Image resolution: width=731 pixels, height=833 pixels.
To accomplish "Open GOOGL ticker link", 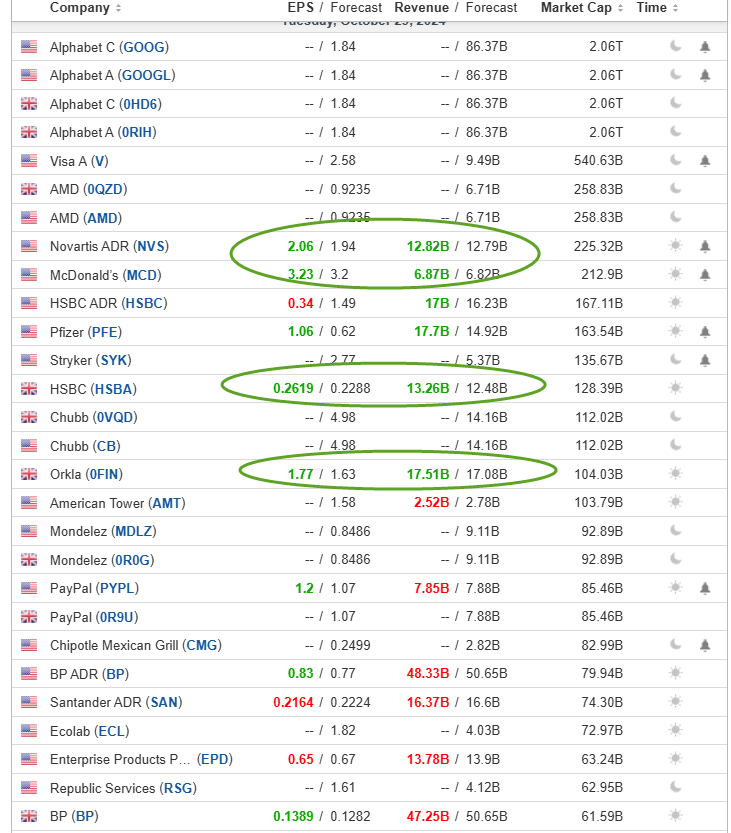I will click(147, 75).
